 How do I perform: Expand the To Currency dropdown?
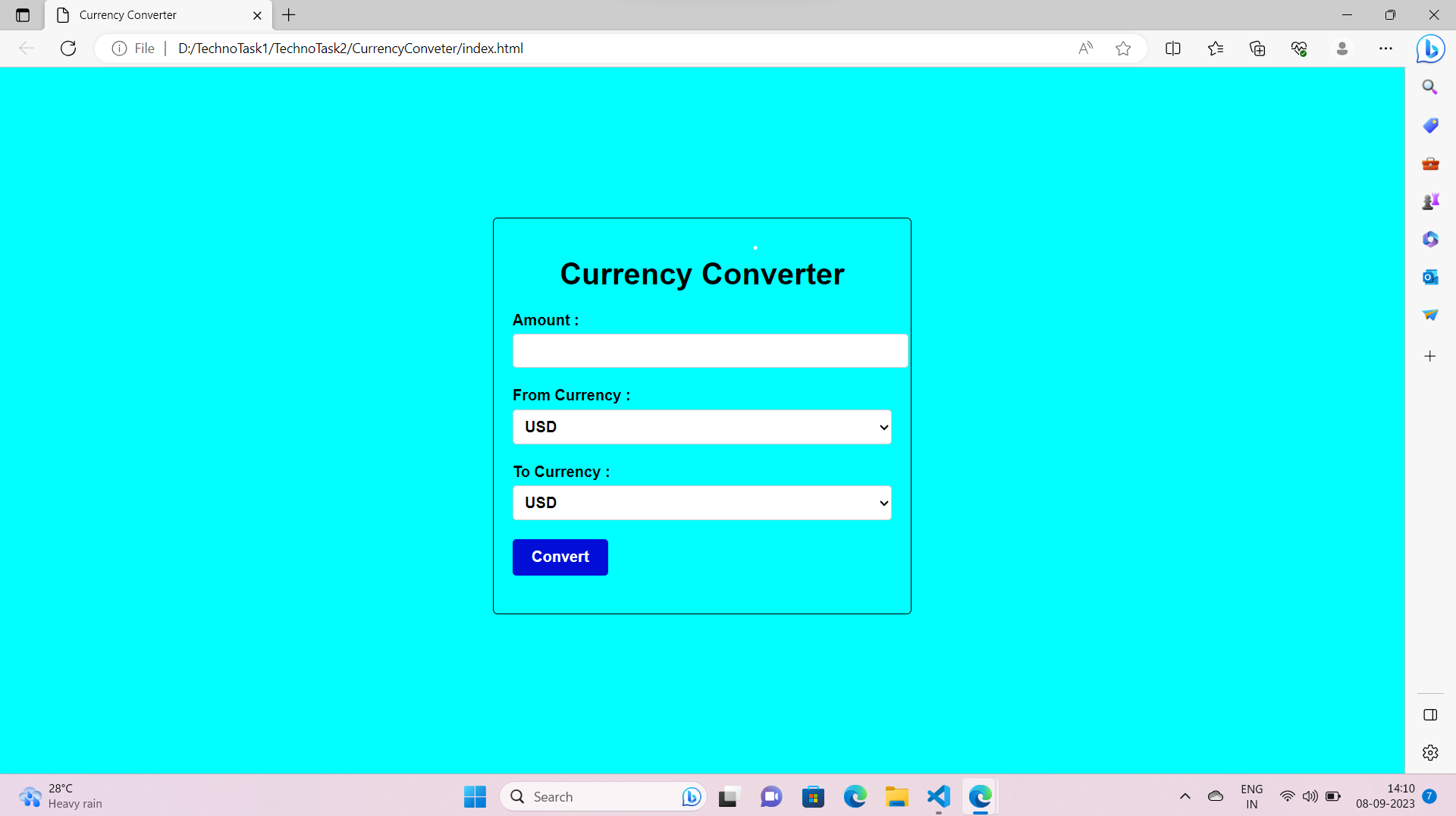click(701, 503)
